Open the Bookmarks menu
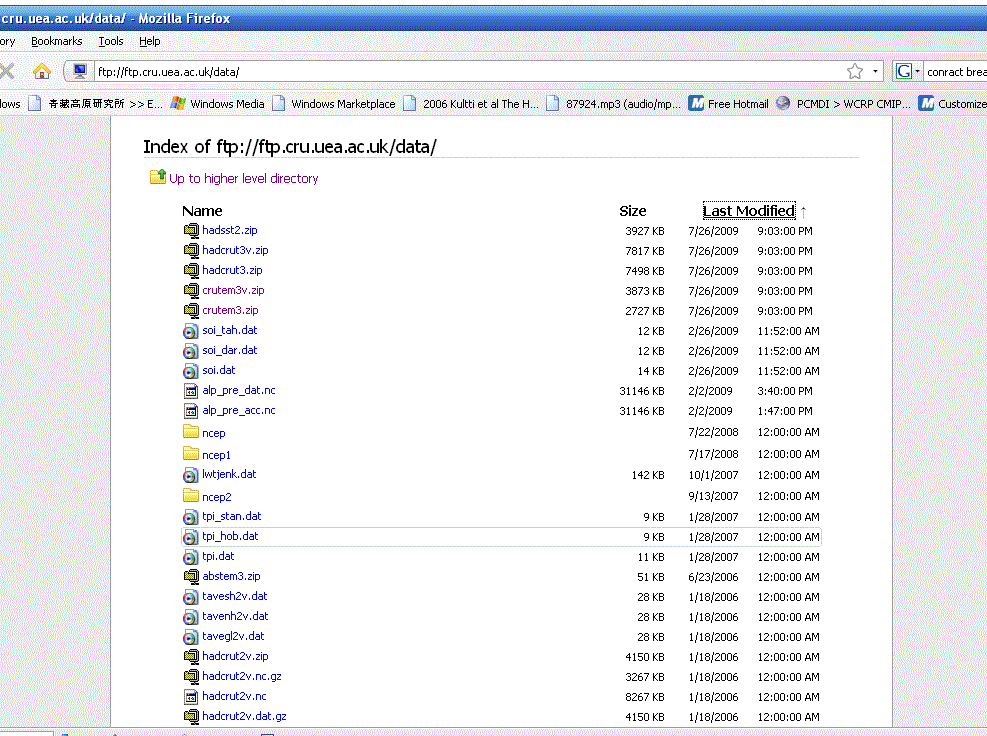Image resolution: width=987 pixels, height=736 pixels. point(56,41)
